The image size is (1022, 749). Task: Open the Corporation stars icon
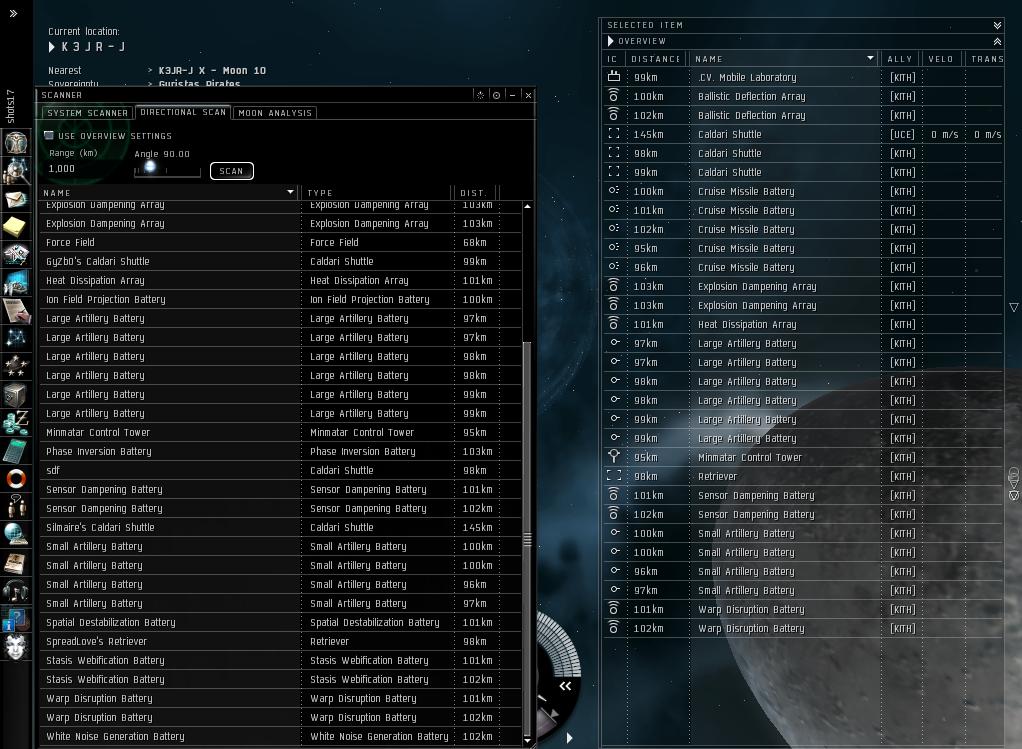click(16, 366)
